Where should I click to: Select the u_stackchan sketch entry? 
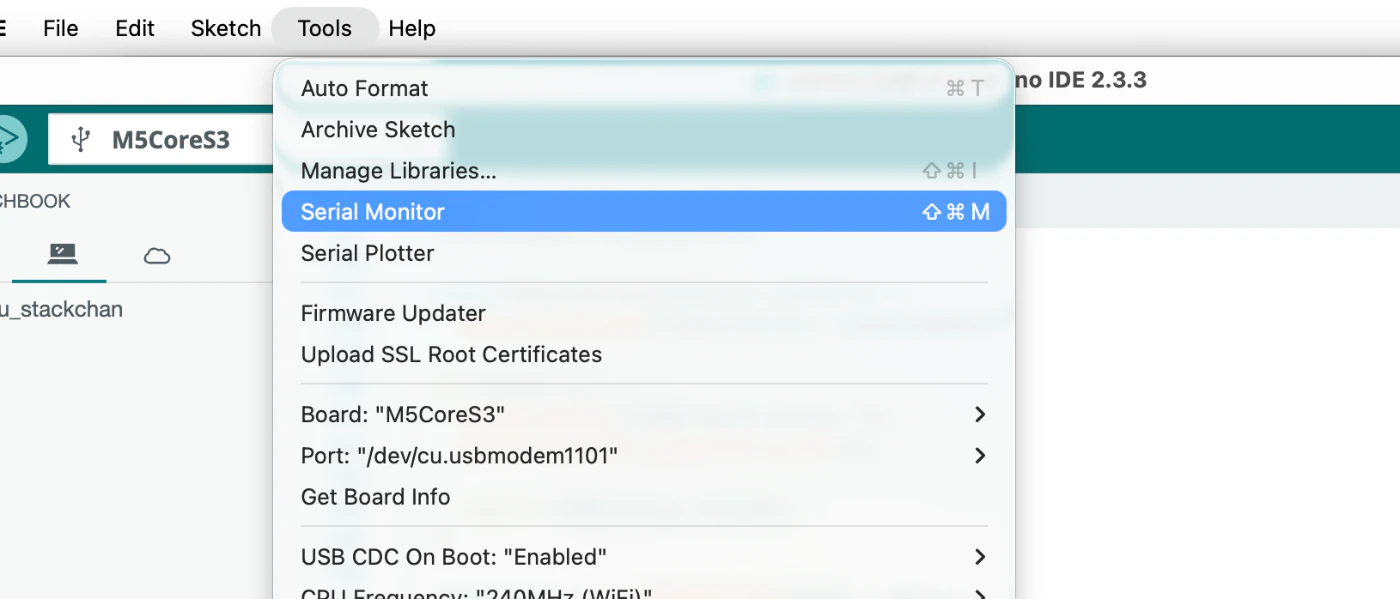(x=61, y=309)
